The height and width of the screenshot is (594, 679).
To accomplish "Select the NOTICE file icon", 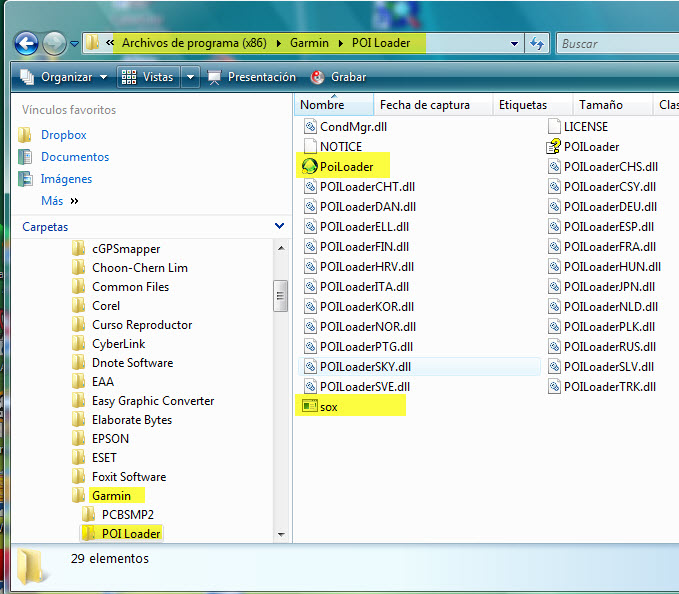I will (310, 147).
